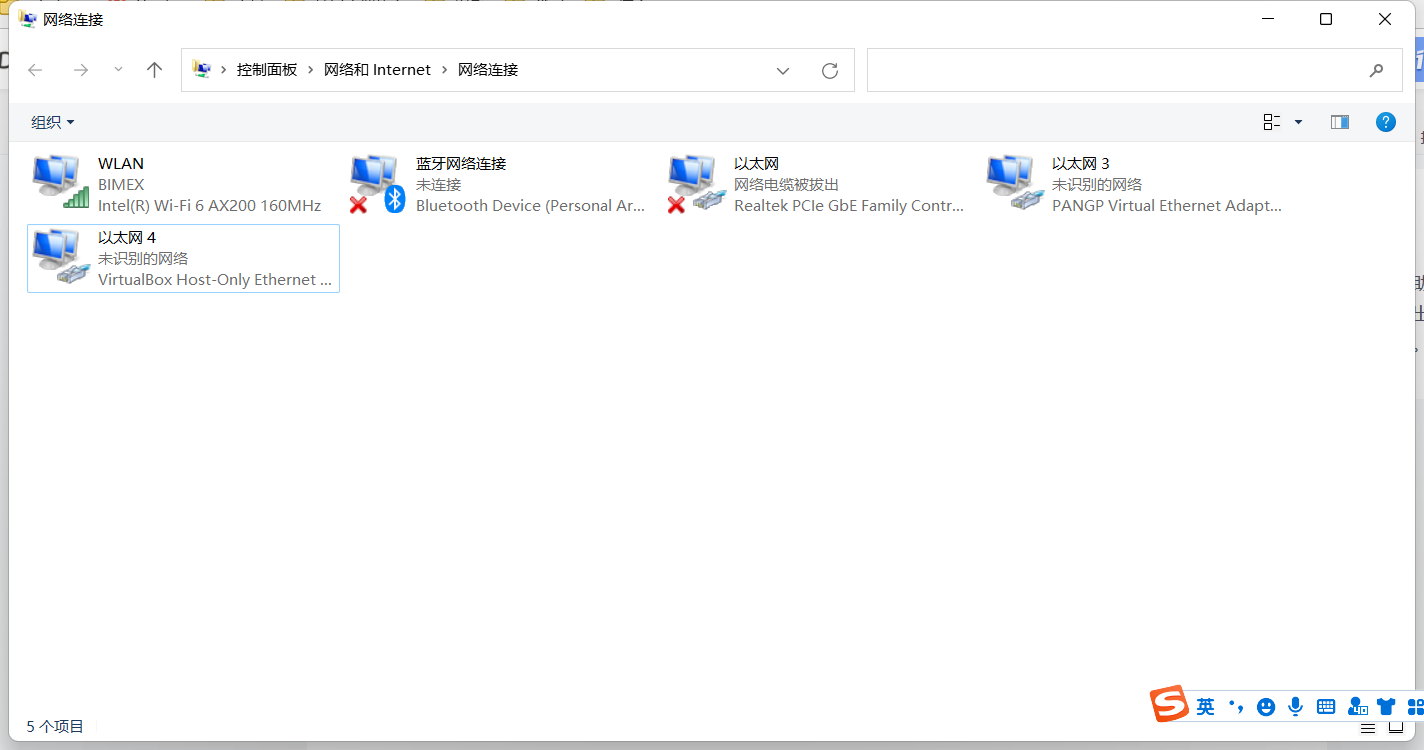
Task: Click the BIMEX network name text
Action: coord(121,185)
